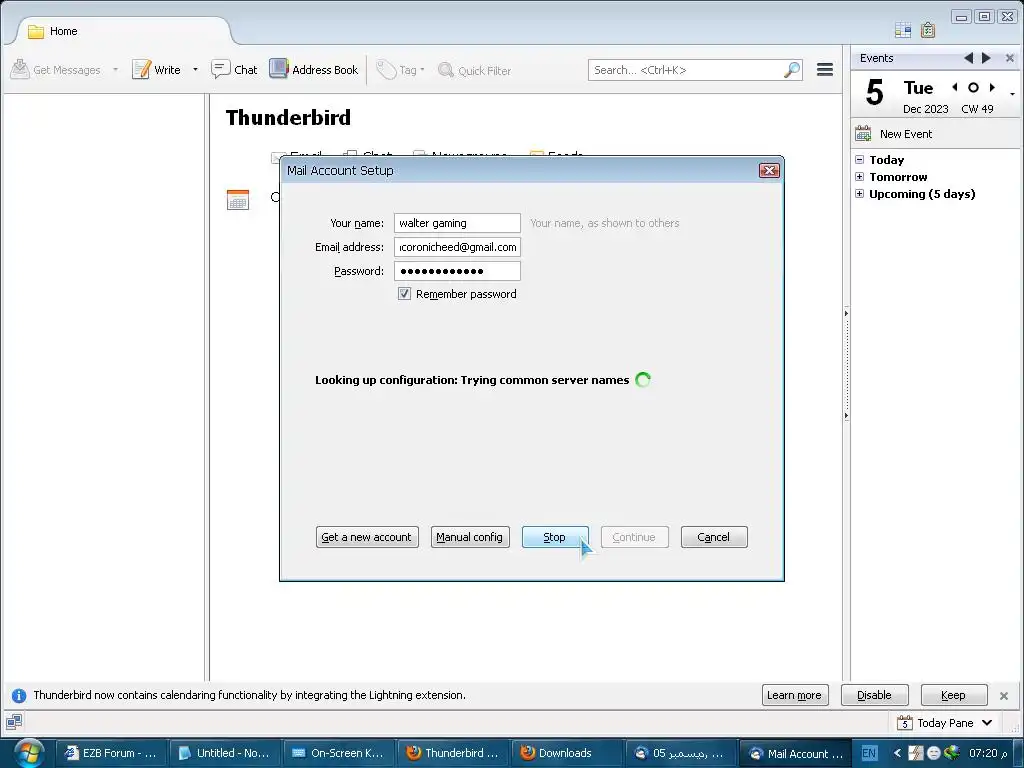Viewport: 1024px width, 768px height.
Task: Click Learn more about Lightning
Action: 795,695
